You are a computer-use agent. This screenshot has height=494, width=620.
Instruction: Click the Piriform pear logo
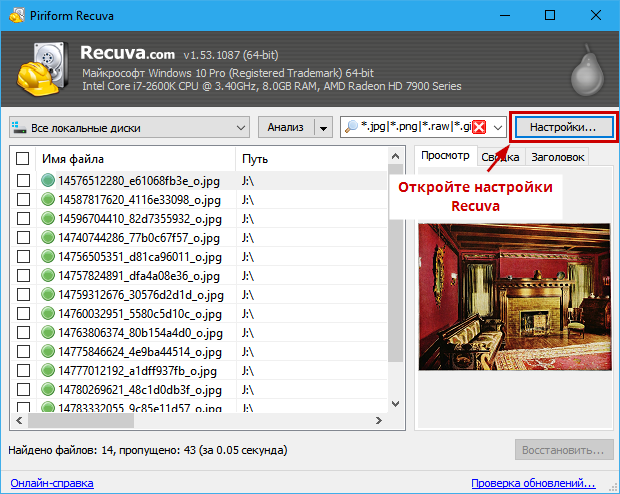point(587,70)
